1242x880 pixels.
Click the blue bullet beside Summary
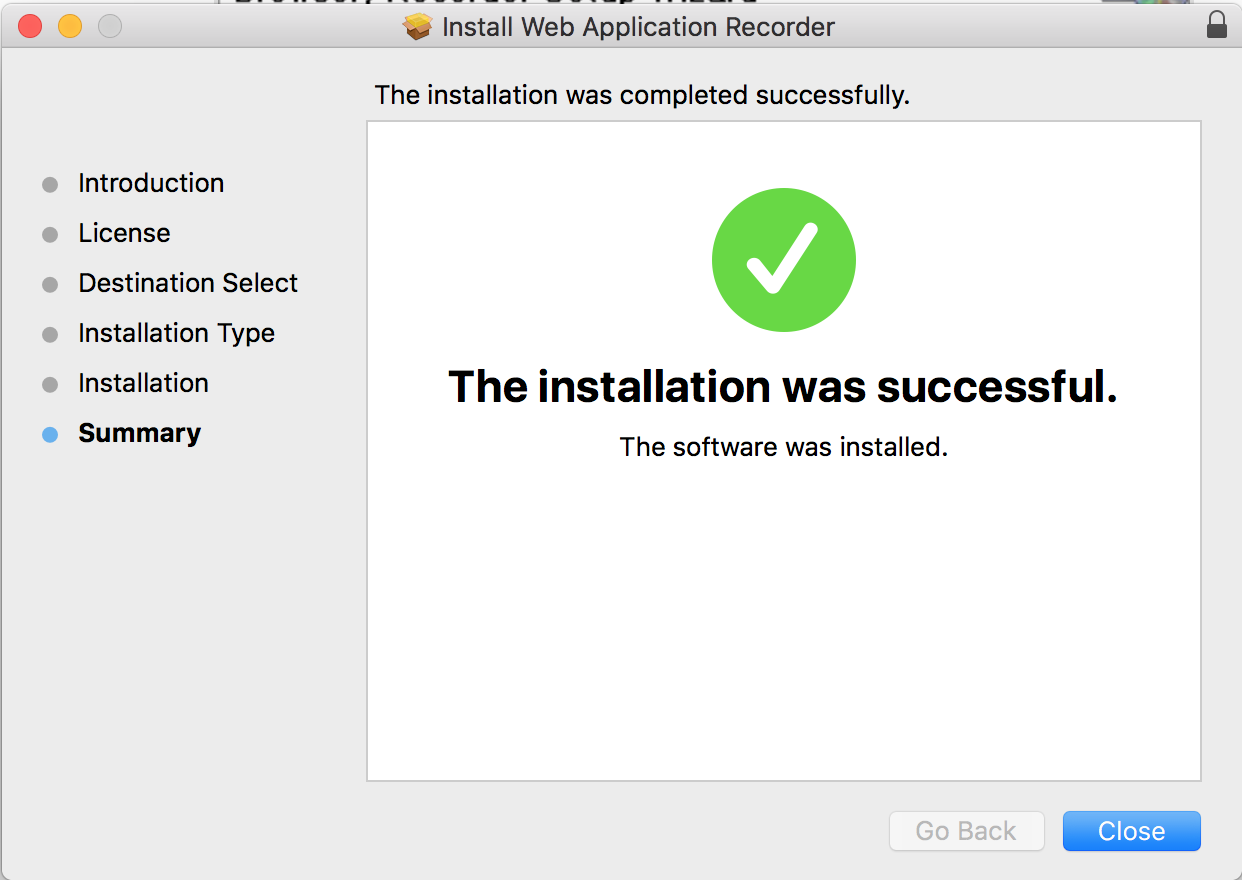tap(50, 435)
